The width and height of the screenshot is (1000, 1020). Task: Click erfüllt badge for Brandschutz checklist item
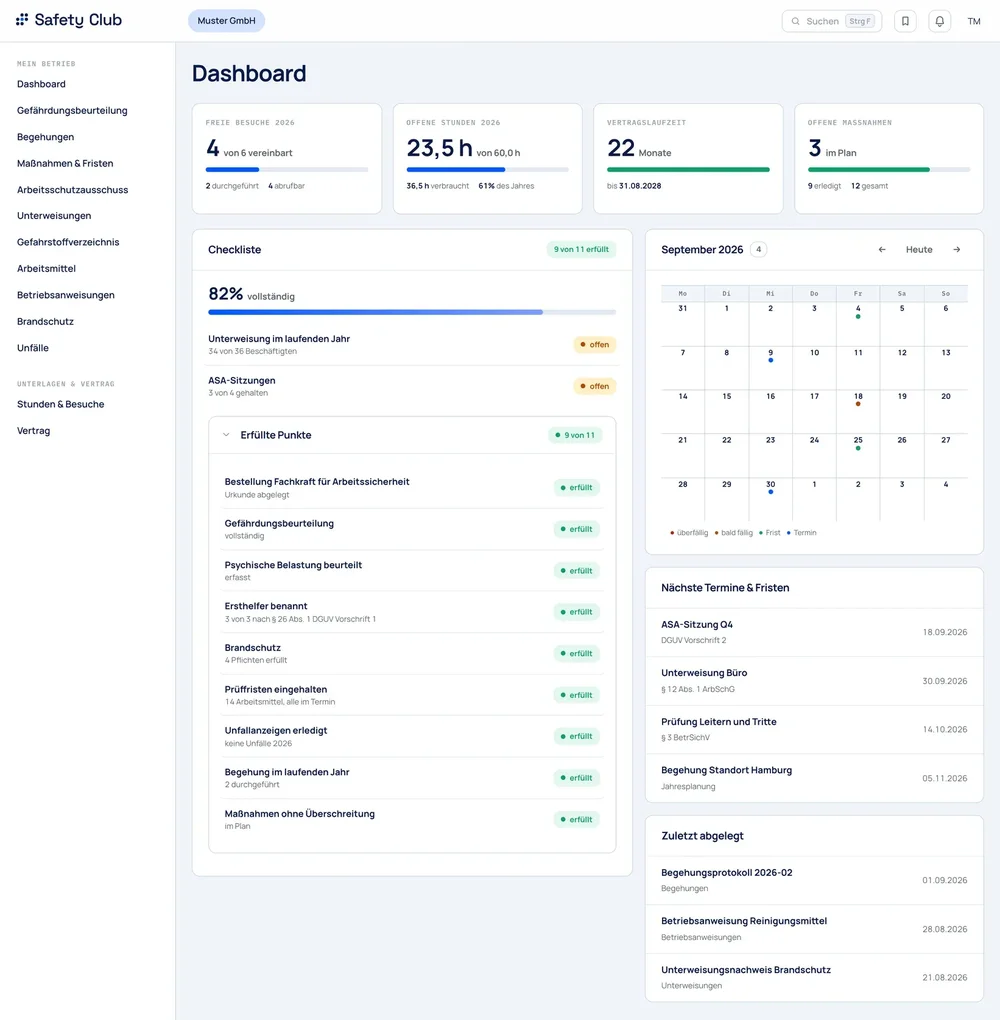tap(576, 654)
